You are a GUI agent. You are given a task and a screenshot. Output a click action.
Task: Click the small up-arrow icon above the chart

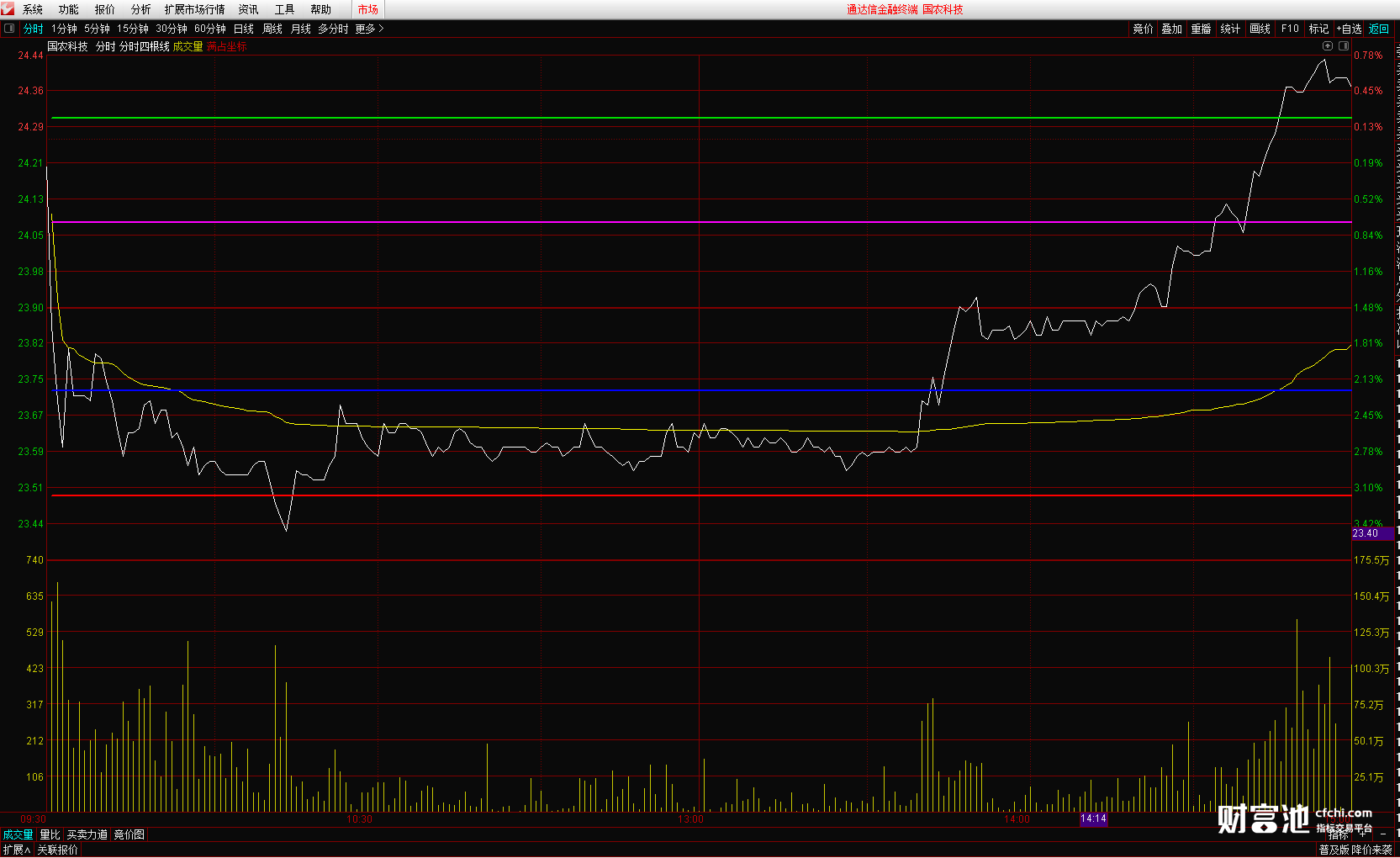1328,46
